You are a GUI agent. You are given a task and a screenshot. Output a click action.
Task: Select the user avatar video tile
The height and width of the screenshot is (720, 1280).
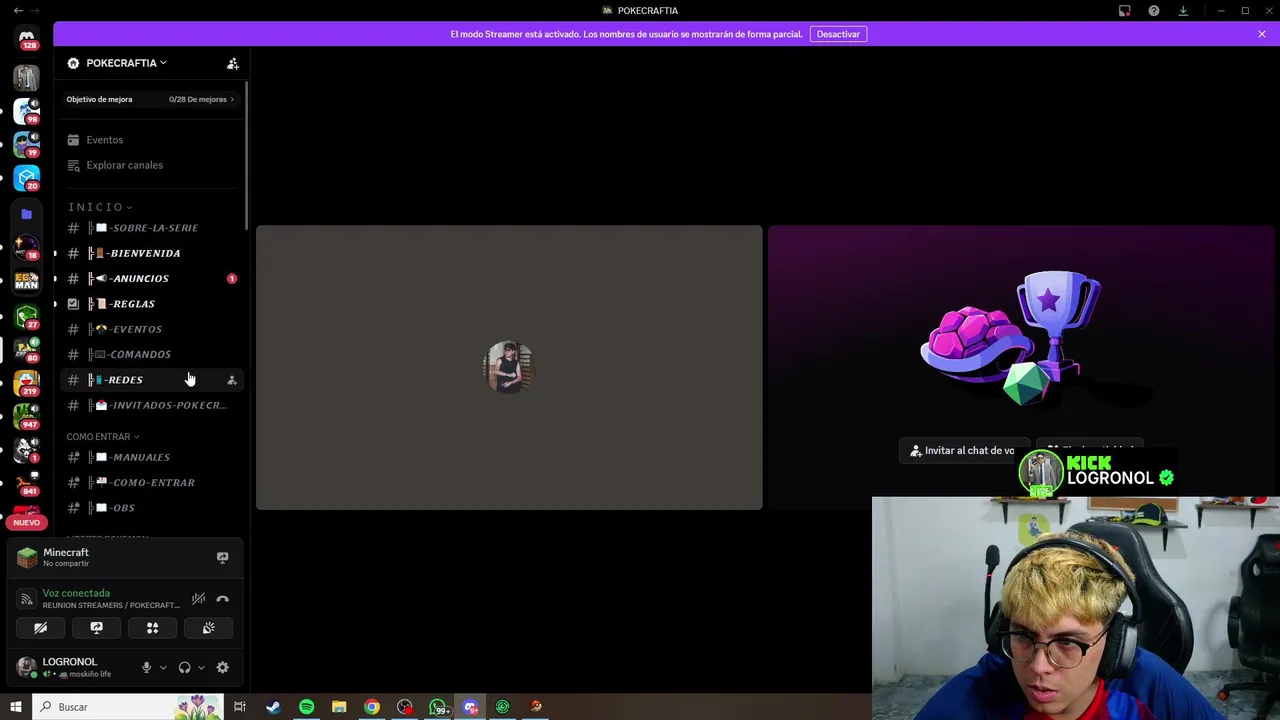point(509,367)
